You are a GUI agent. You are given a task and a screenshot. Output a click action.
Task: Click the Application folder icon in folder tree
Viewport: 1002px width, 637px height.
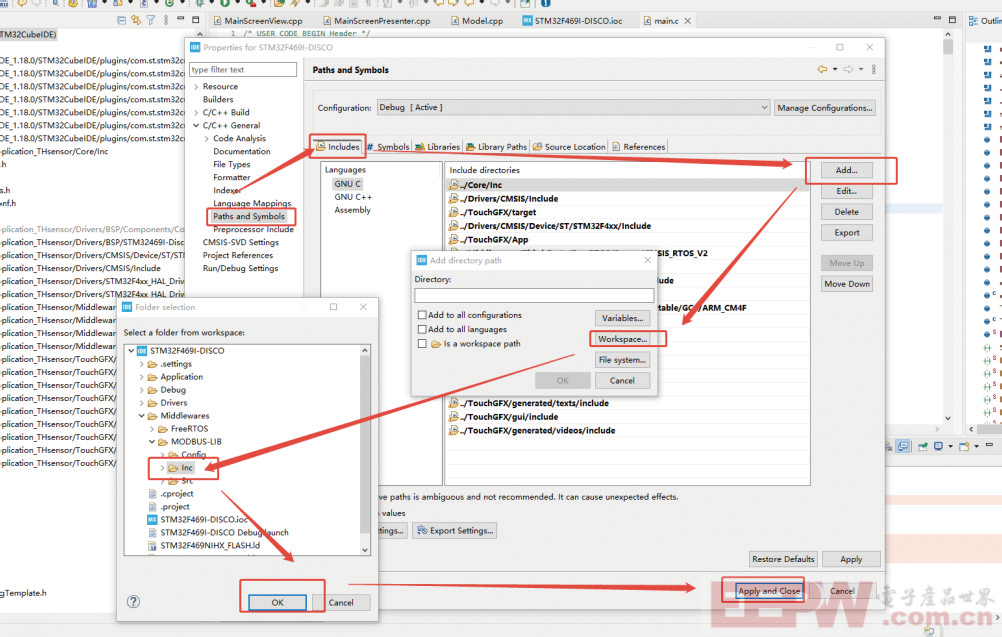(152, 377)
